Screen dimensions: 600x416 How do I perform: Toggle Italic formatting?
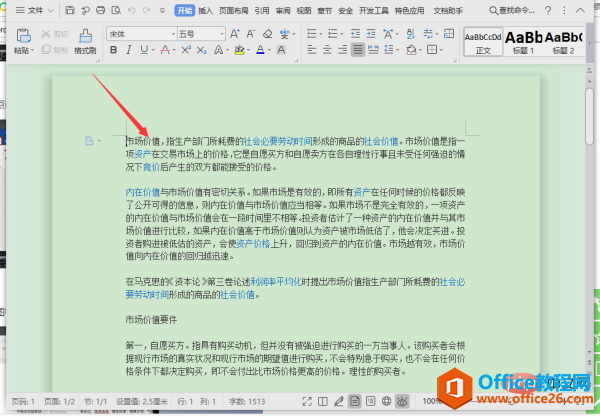point(129,50)
